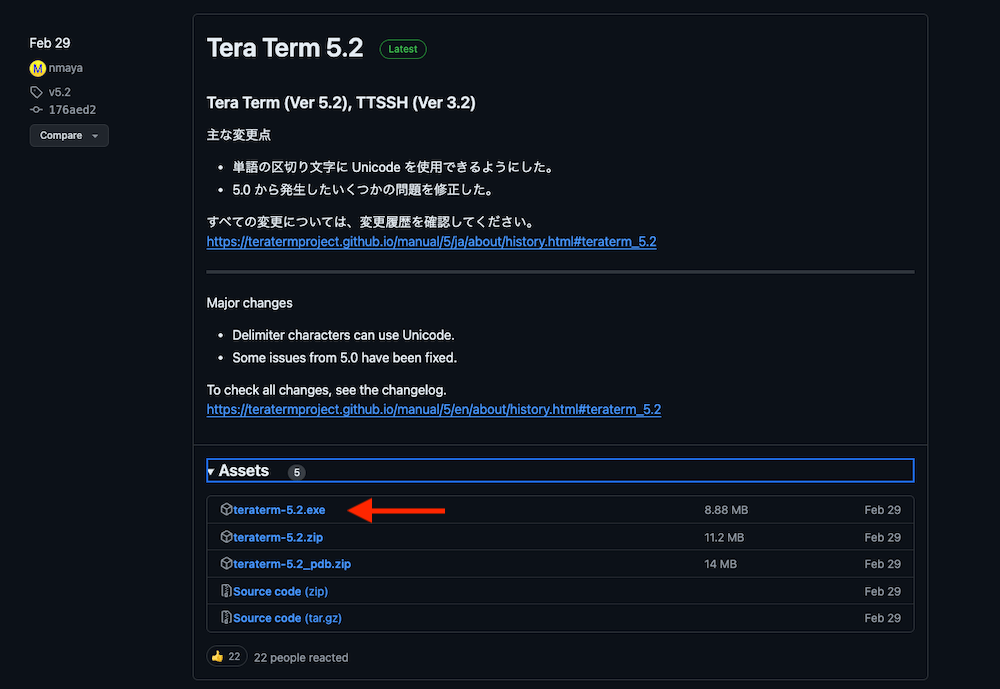Click 'Delimiter characters can use Unicode.' text
The width and height of the screenshot is (1000, 689).
[343, 335]
